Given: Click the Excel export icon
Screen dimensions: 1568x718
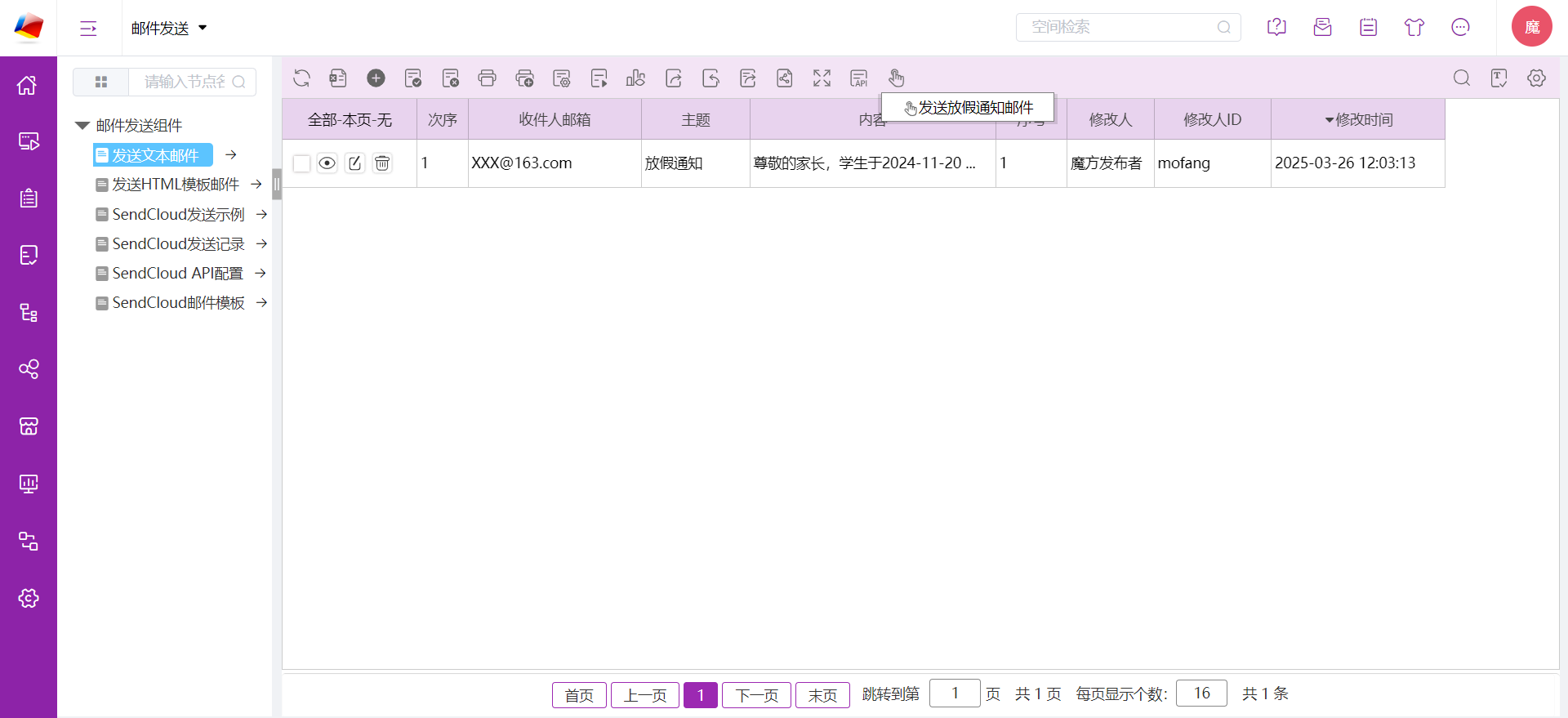Looking at the screenshot, I should click(338, 78).
